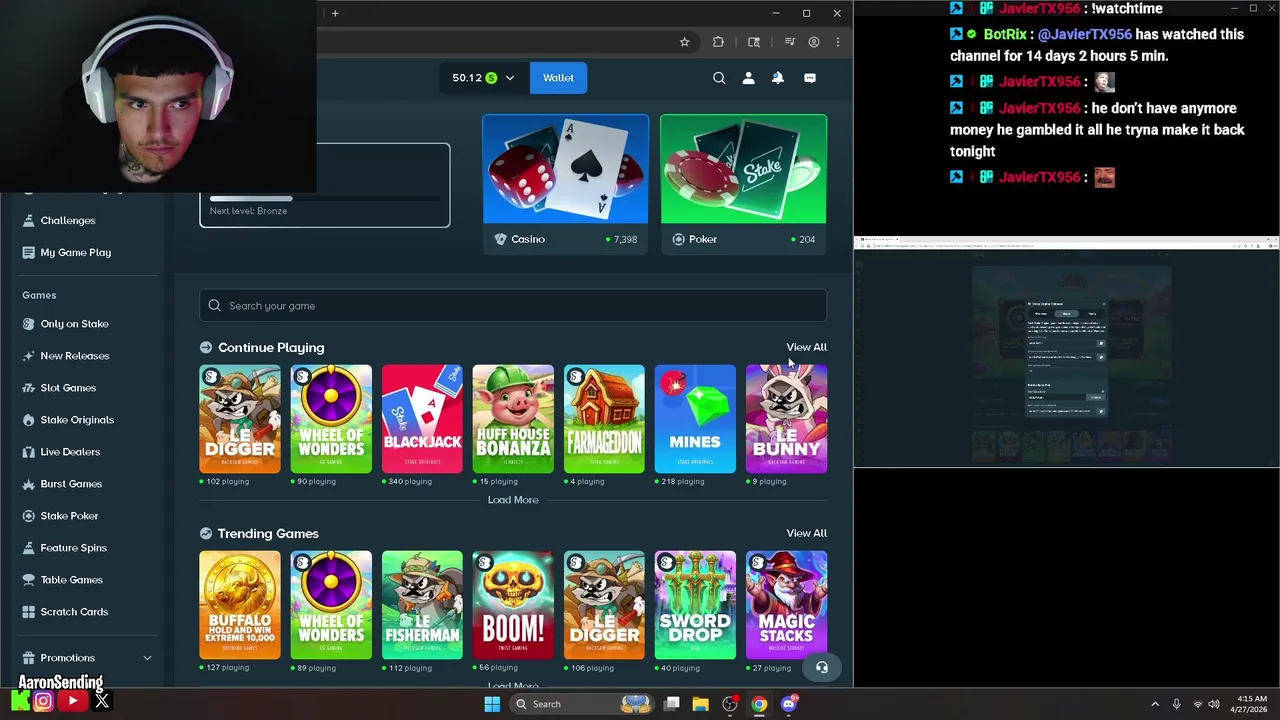Load More under Continue Playing
The height and width of the screenshot is (720, 1280).
tap(513, 500)
